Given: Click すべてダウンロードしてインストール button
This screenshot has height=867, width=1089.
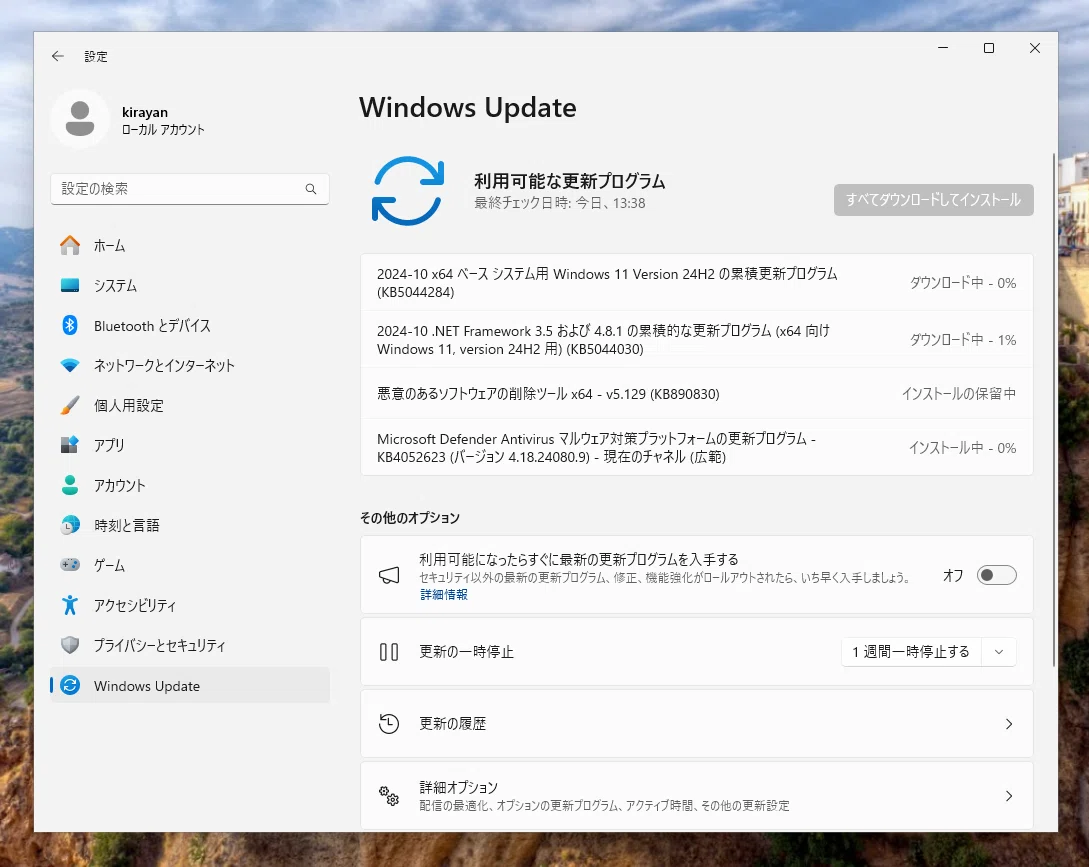Looking at the screenshot, I should point(933,200).
